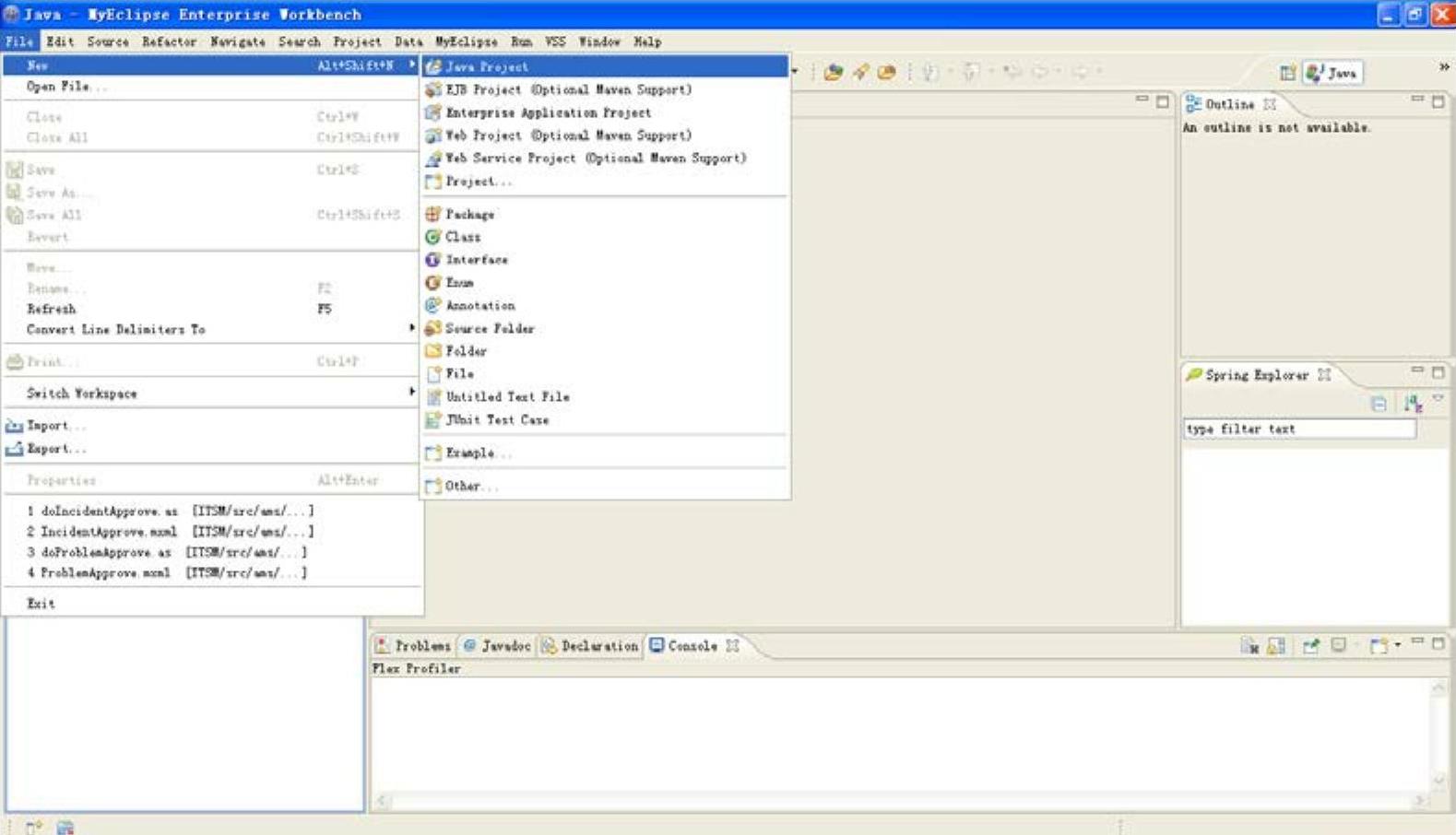
Task: Switch to the Declaration tab
Action: pyautogui.click(x=590, y=646)
